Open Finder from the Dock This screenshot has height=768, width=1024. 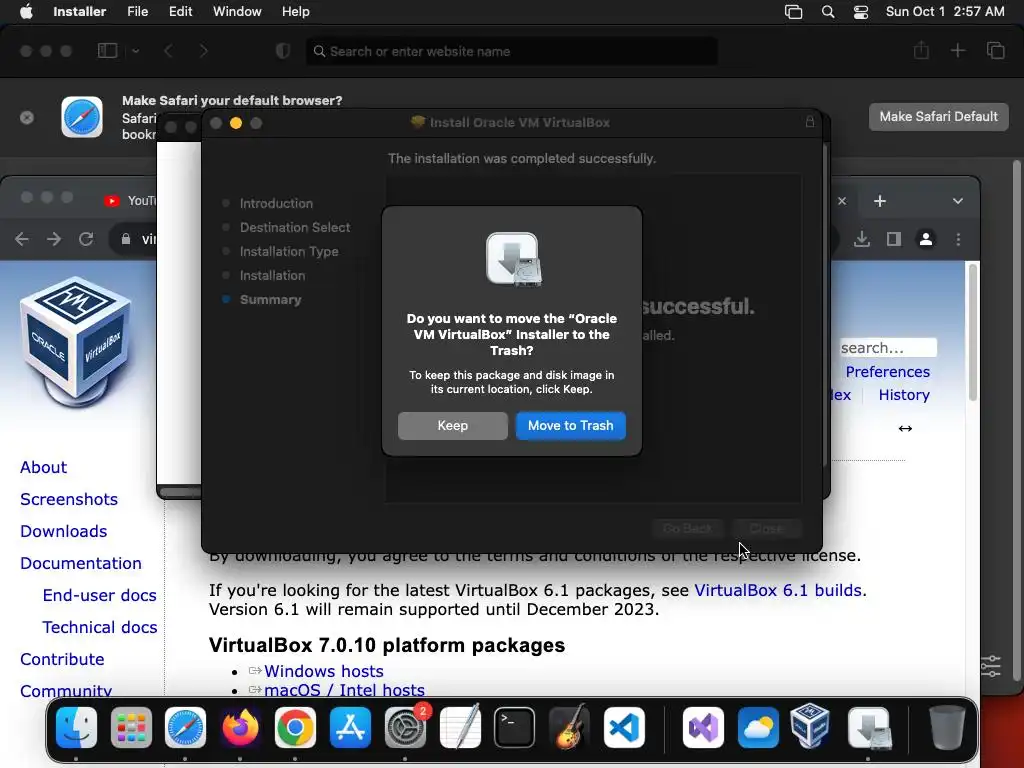pyautogui.click(x=76, y=728)
